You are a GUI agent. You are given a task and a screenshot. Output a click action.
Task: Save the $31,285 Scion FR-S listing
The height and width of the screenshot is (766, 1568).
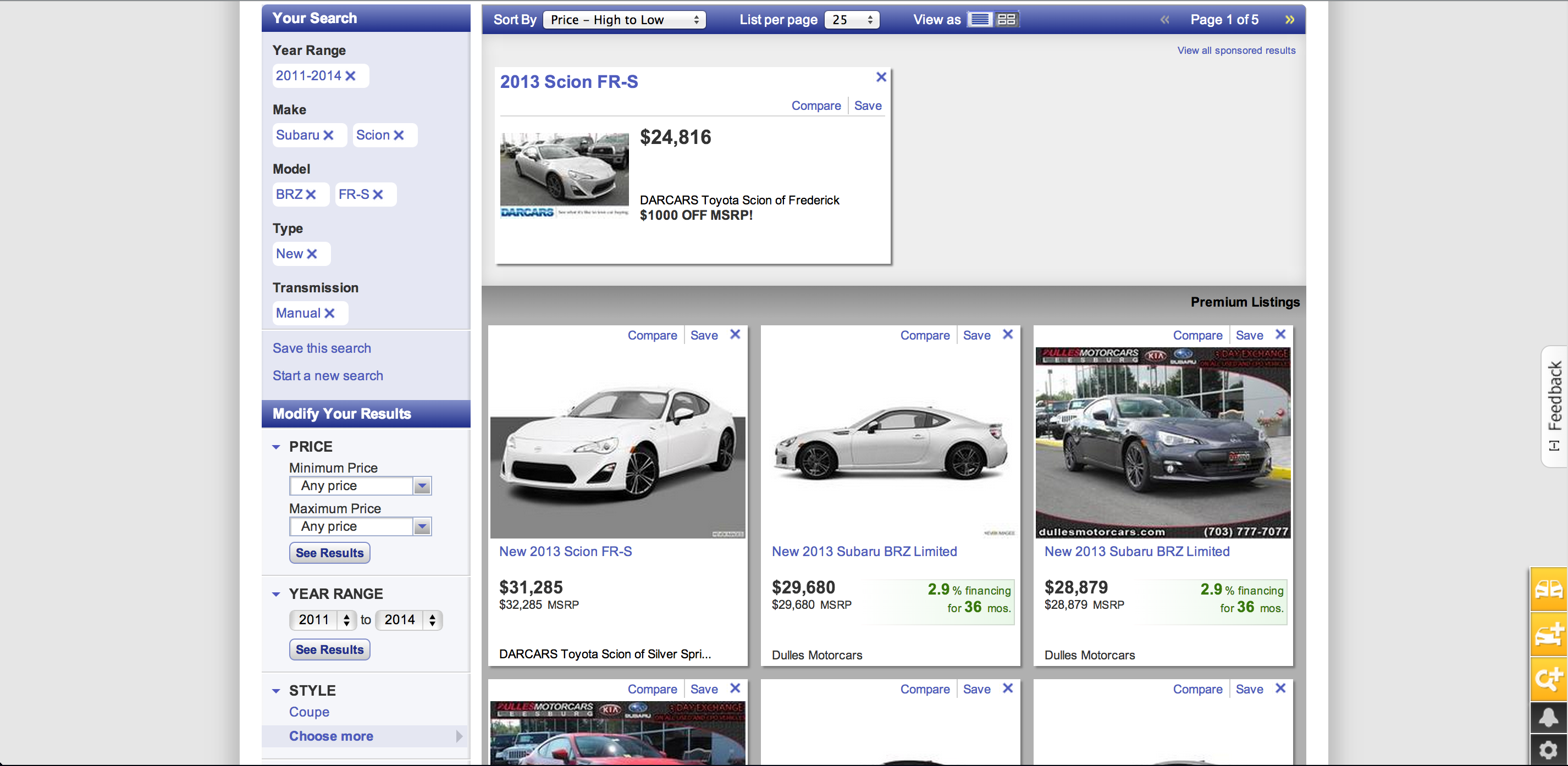[704, 335]
